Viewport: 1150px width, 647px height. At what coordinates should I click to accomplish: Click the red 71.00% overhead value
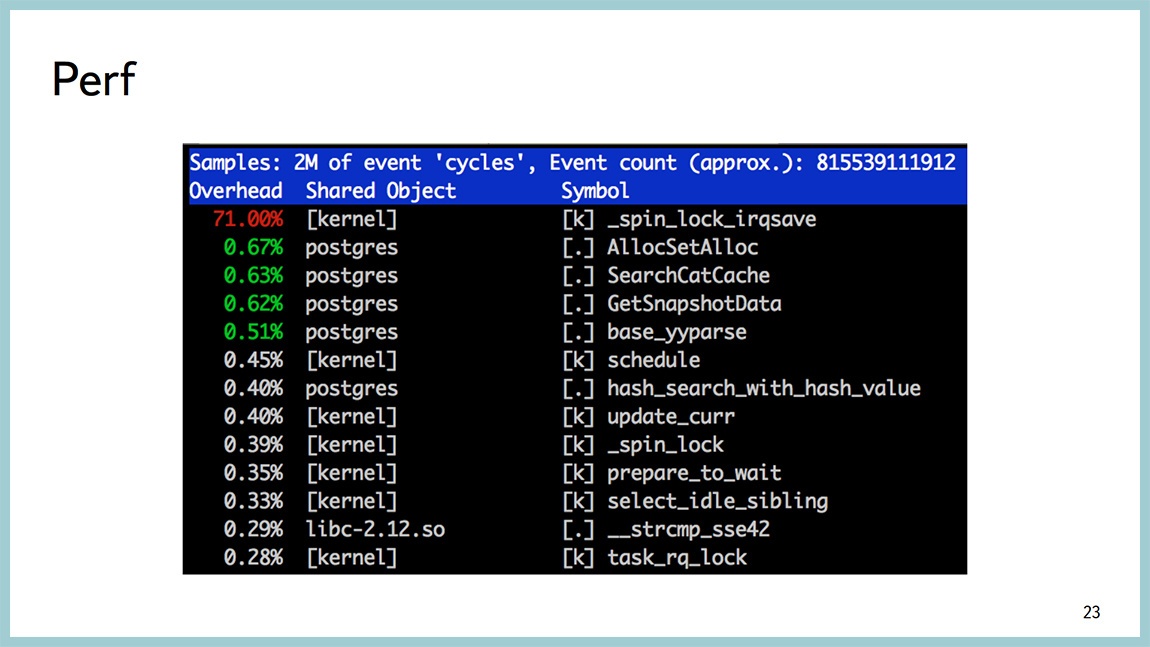247,218
